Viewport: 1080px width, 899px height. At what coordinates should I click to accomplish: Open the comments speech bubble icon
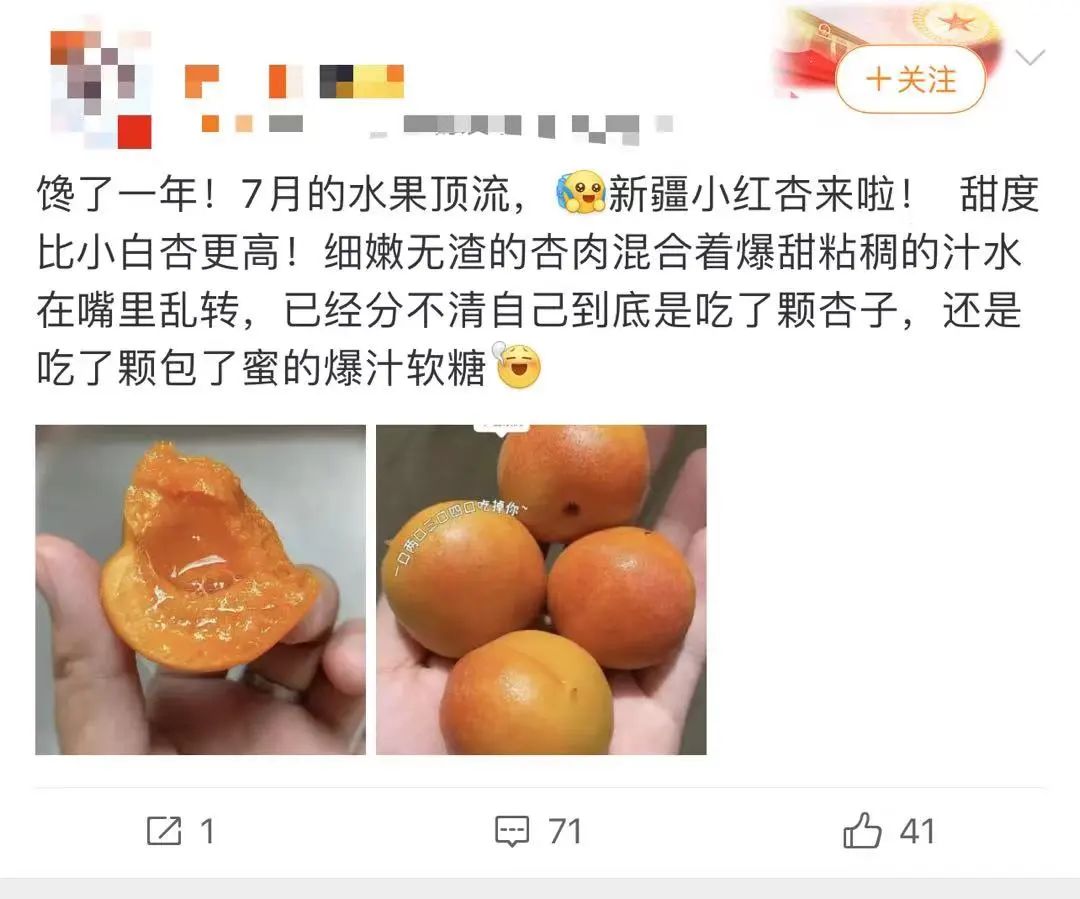tap(512, 831)
